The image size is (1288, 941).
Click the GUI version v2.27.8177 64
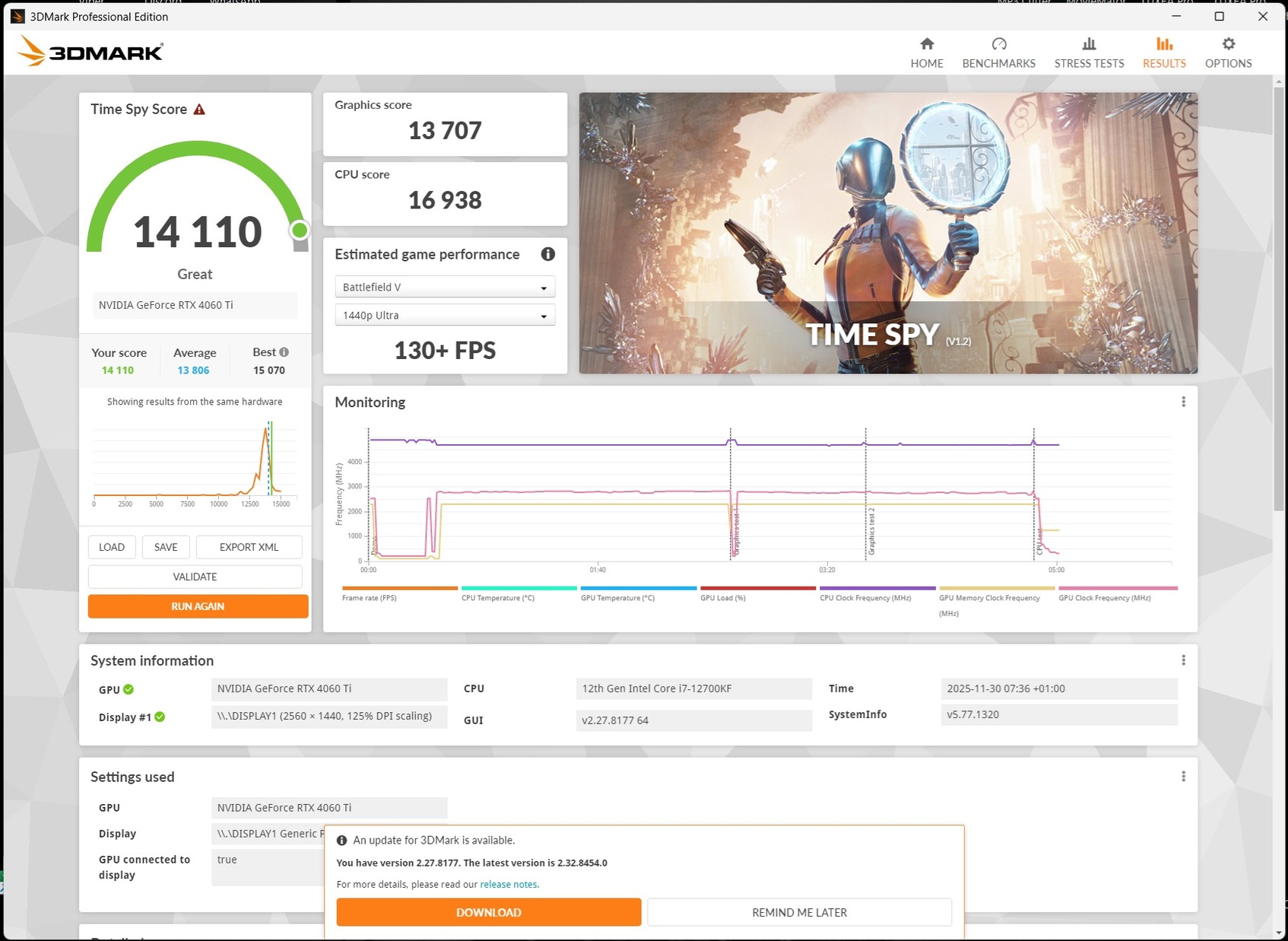pyautogui.click(x=694, y=720)
